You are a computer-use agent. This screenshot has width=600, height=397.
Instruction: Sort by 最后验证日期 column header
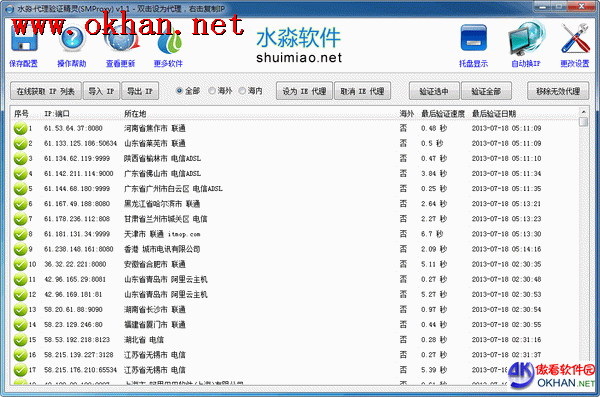point(494,114)
